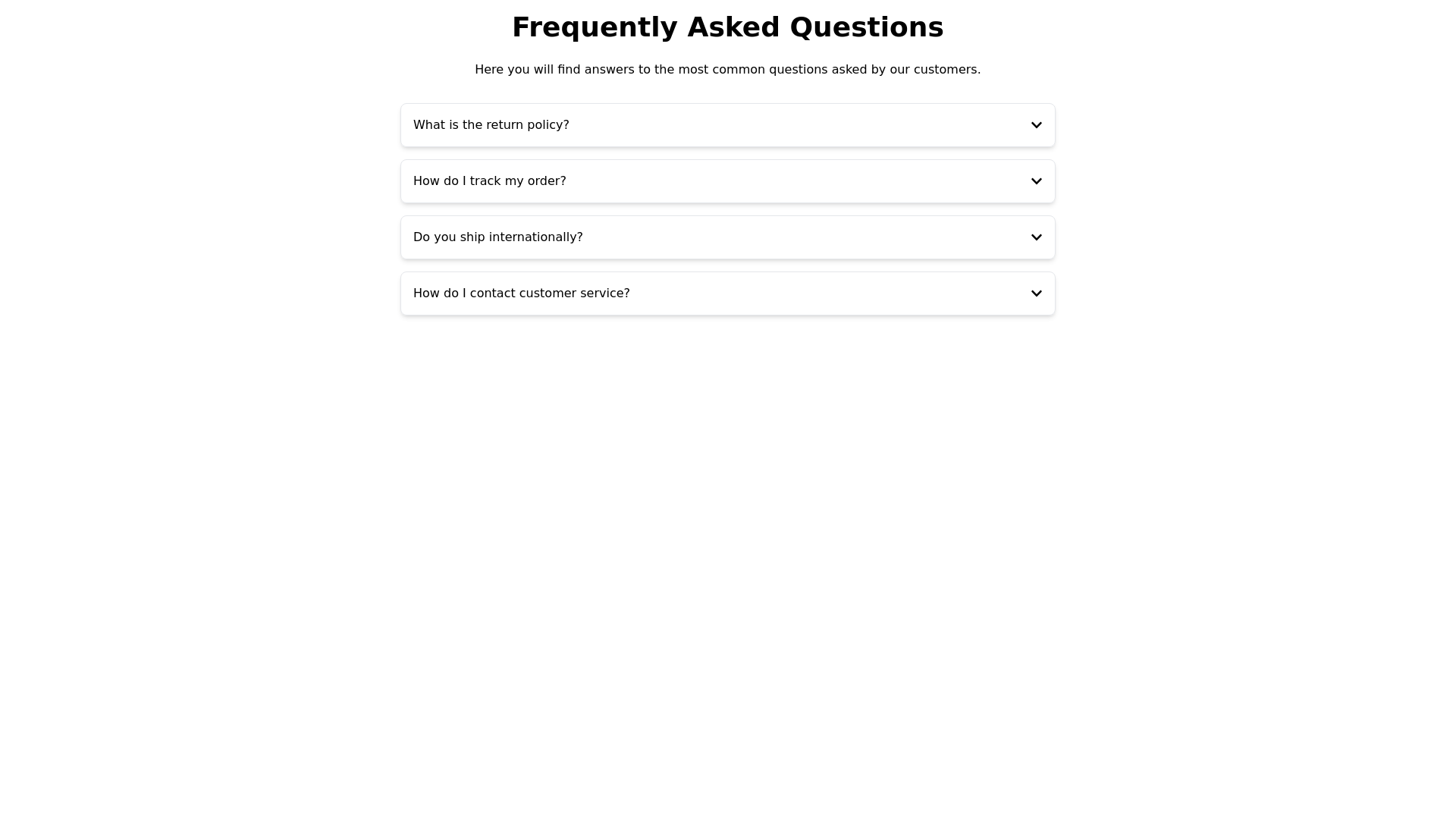Click the "How do I contact customer service?" text
1456x819 pixels.
click(x=521, y=293)
